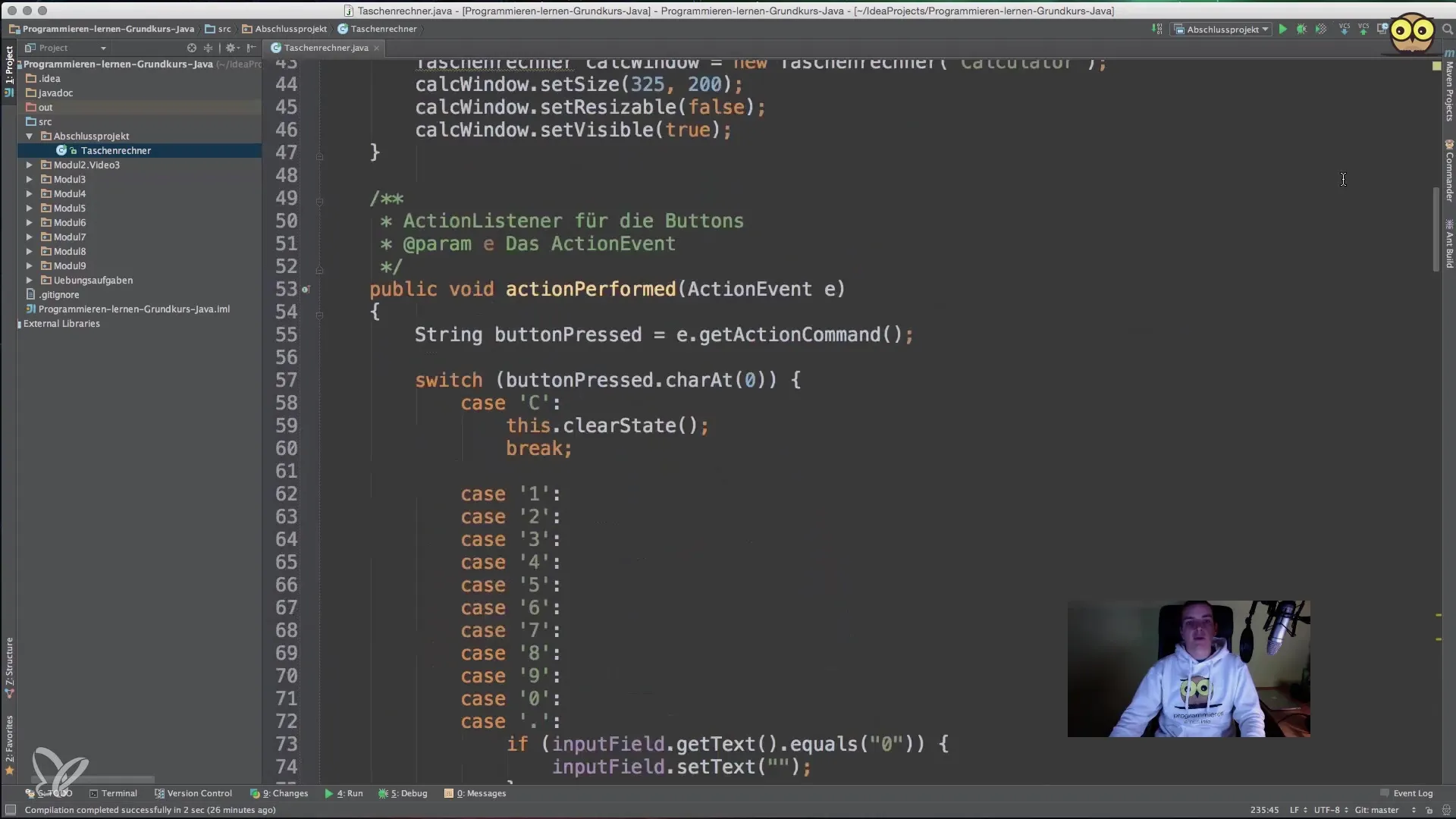
Task: Click the fold marker at line 49
Action: click(x=319, y=202)
